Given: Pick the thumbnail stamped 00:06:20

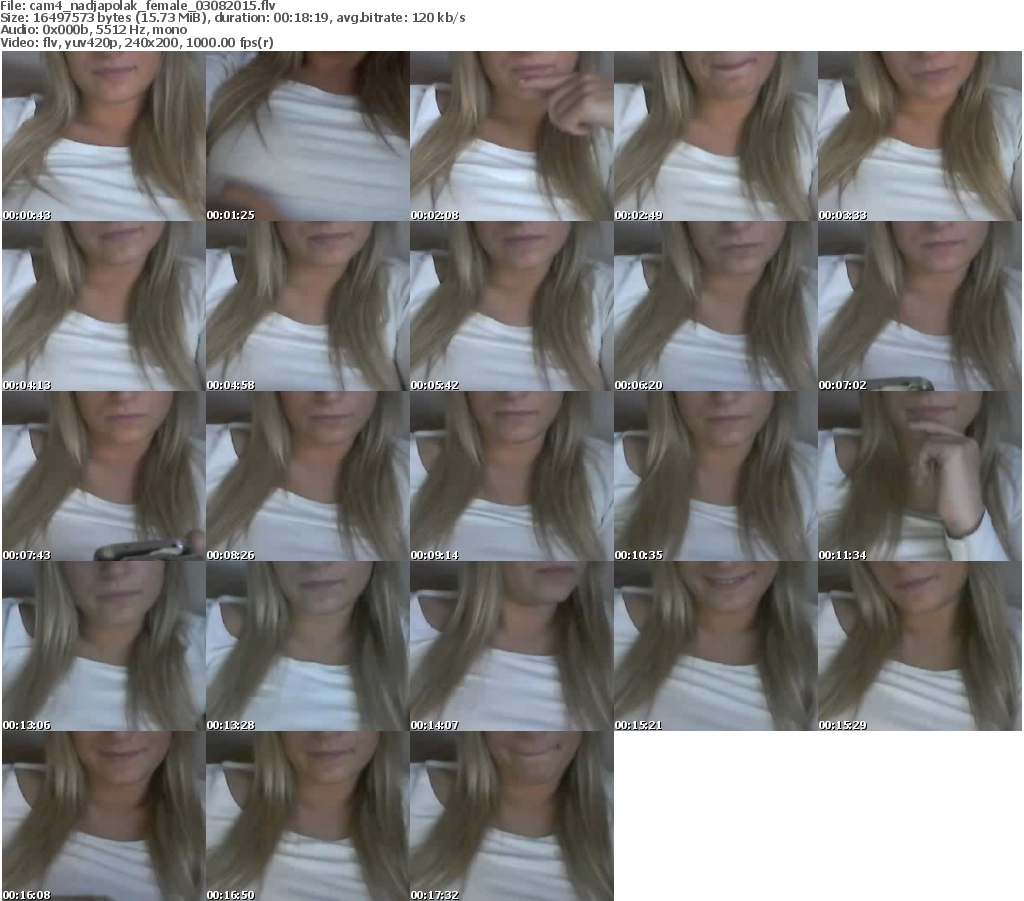Looking at the screenshot, I should point(715,306).
